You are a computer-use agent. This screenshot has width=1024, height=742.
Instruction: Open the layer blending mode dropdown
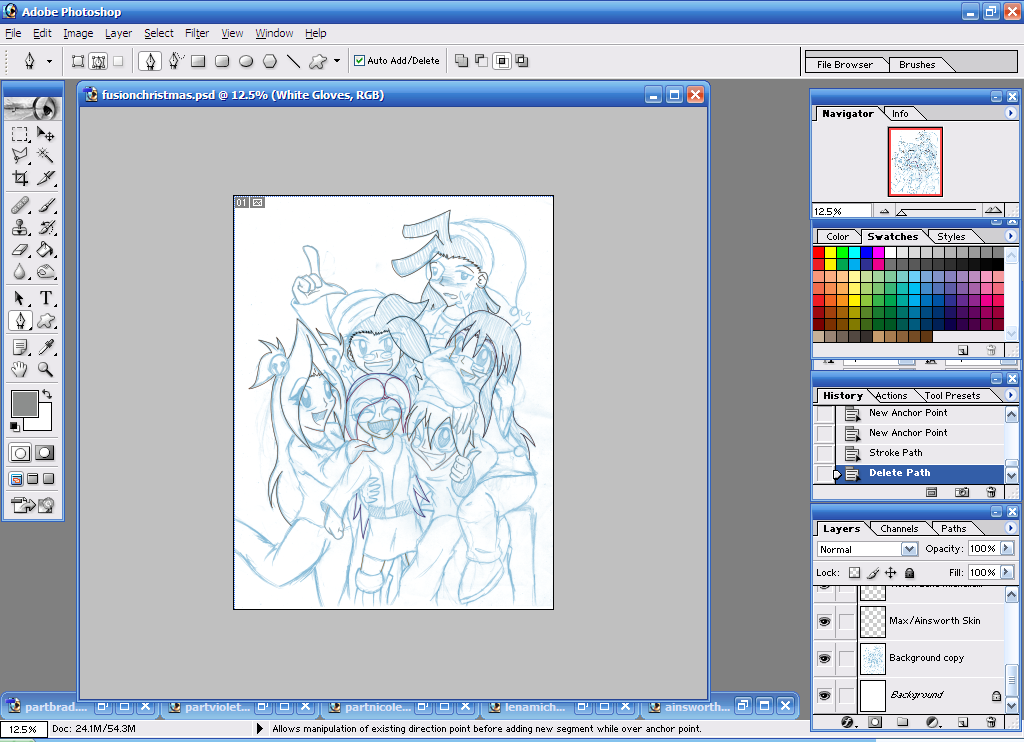(x=909, y=549)
